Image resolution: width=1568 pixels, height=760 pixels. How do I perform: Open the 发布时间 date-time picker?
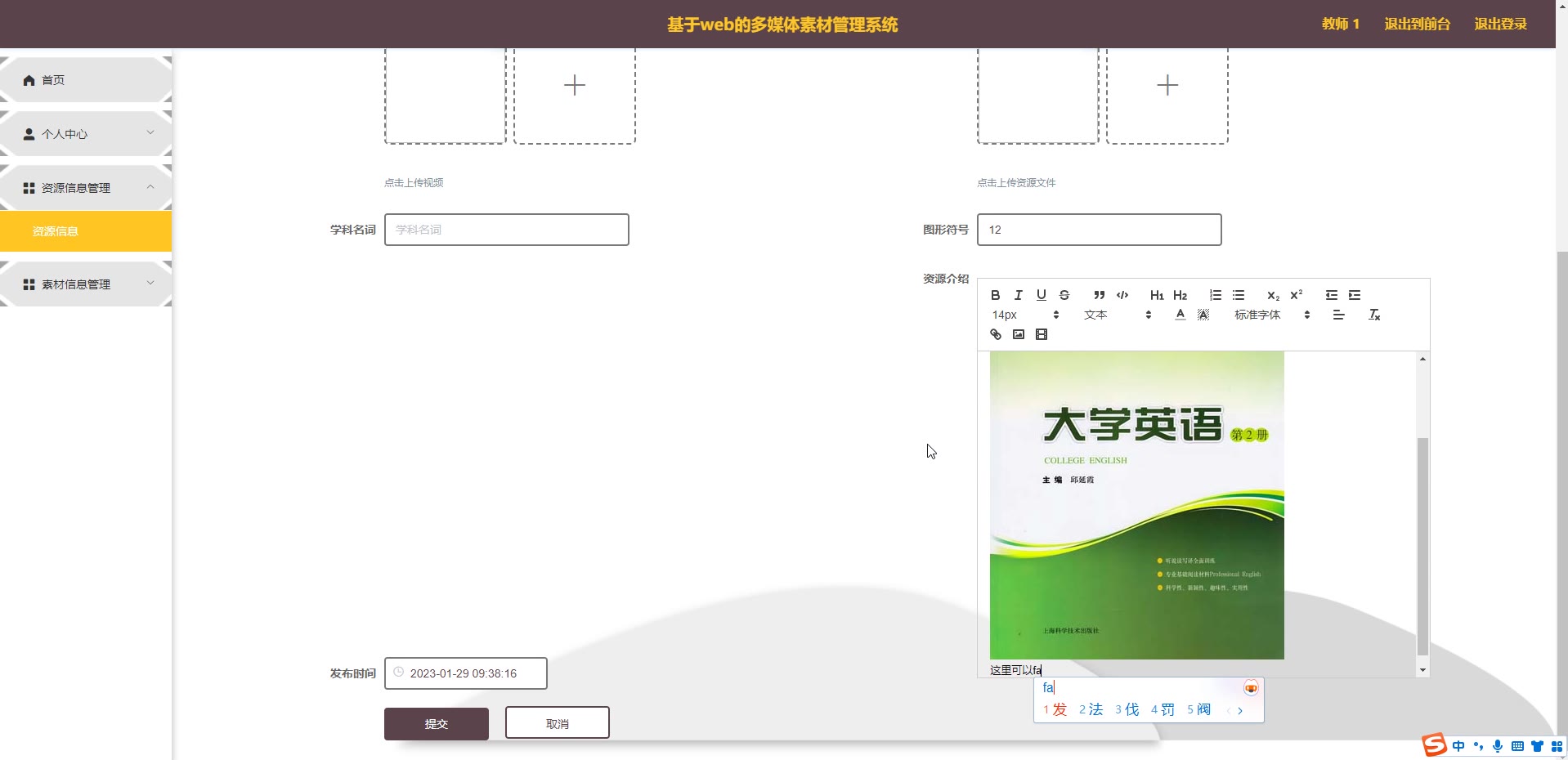click(466, 673)
